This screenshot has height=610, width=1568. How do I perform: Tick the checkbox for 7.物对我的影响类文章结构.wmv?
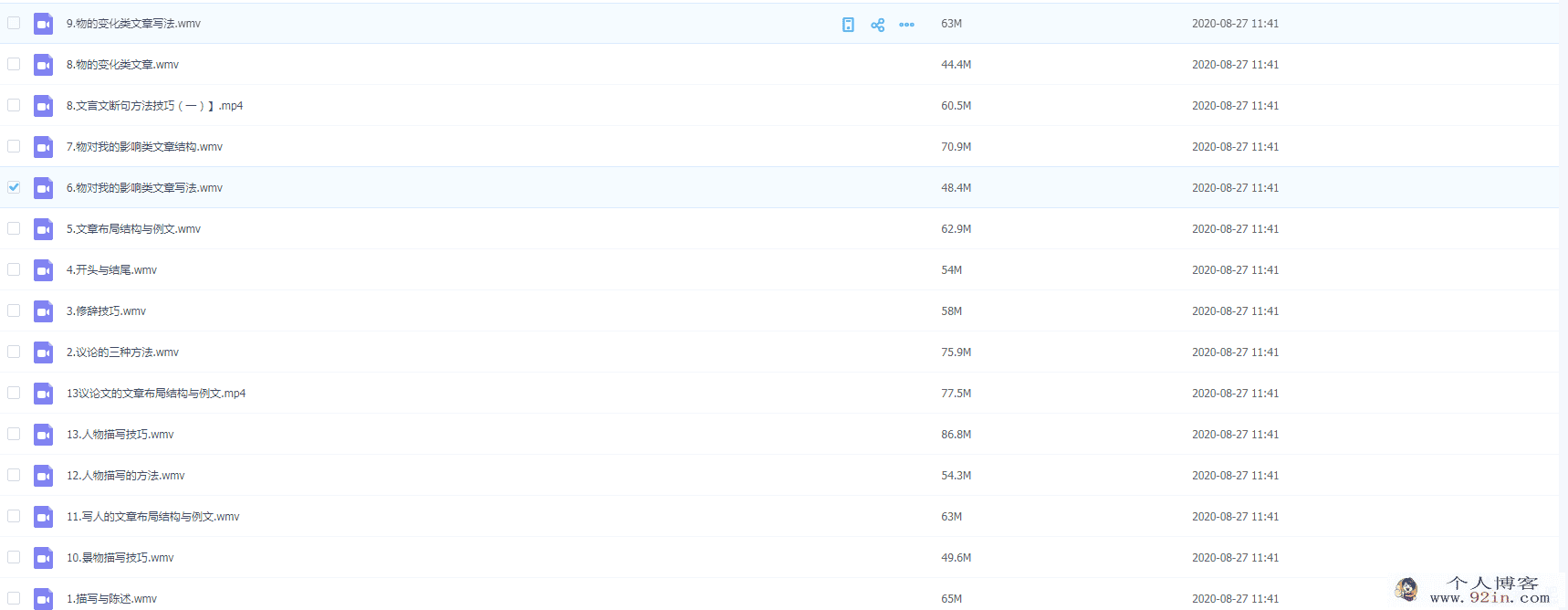(14, 146)
